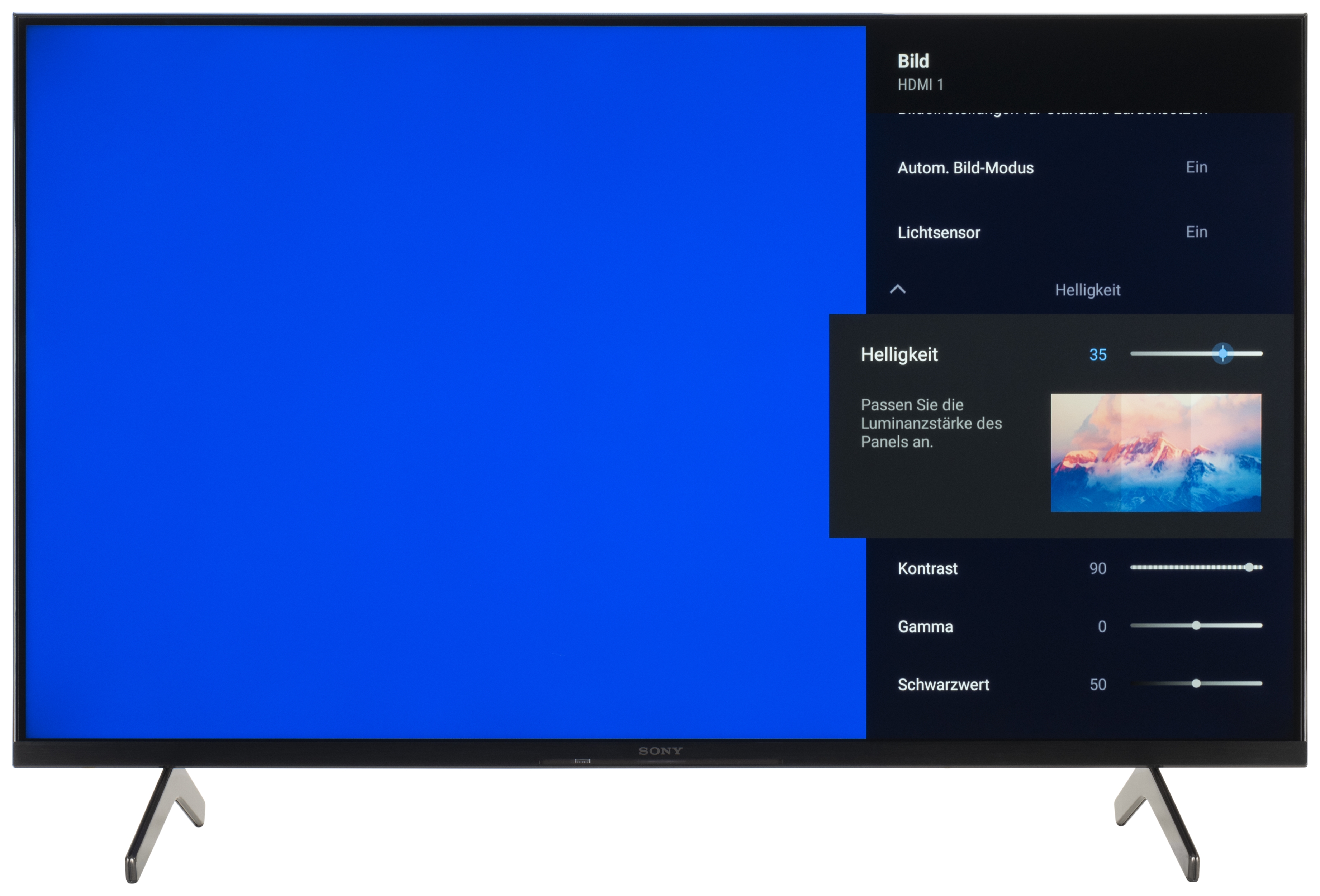This screenshot has width=1320, height=896.
Task: Click the gray Helligkeit section header
Action: coord(1087,290)
